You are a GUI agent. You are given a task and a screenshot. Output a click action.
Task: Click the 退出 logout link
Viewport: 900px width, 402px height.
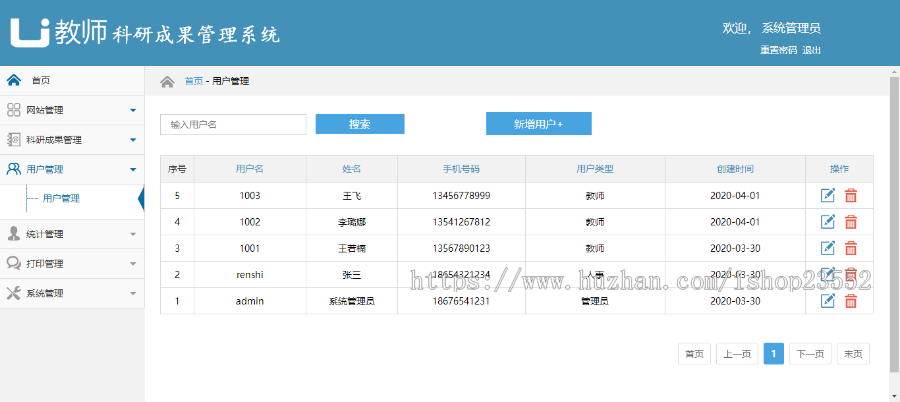tap(811, 50)
